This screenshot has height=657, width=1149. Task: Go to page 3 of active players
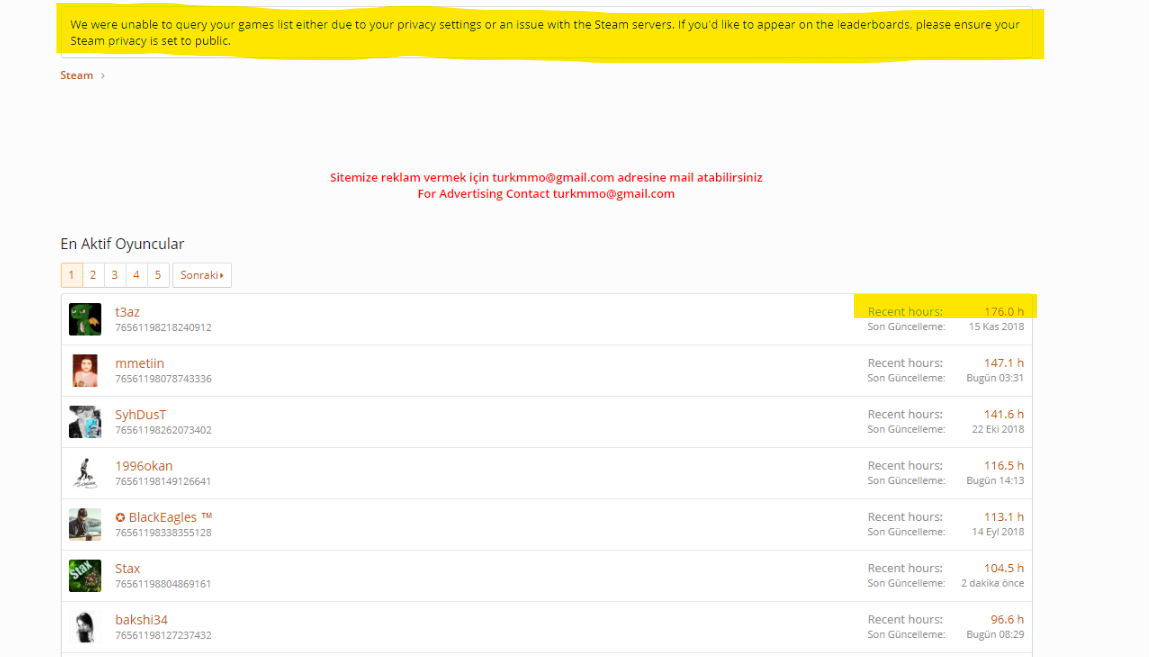(x=114, y=275)
